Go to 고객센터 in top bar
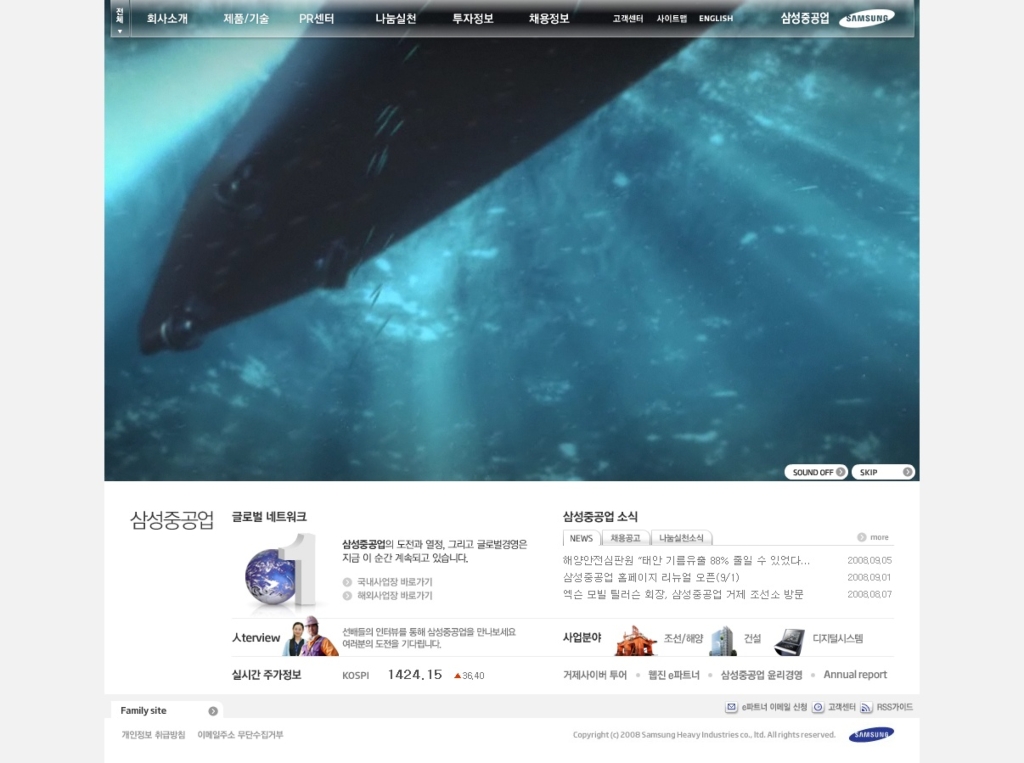 click(x=628, y=19)
